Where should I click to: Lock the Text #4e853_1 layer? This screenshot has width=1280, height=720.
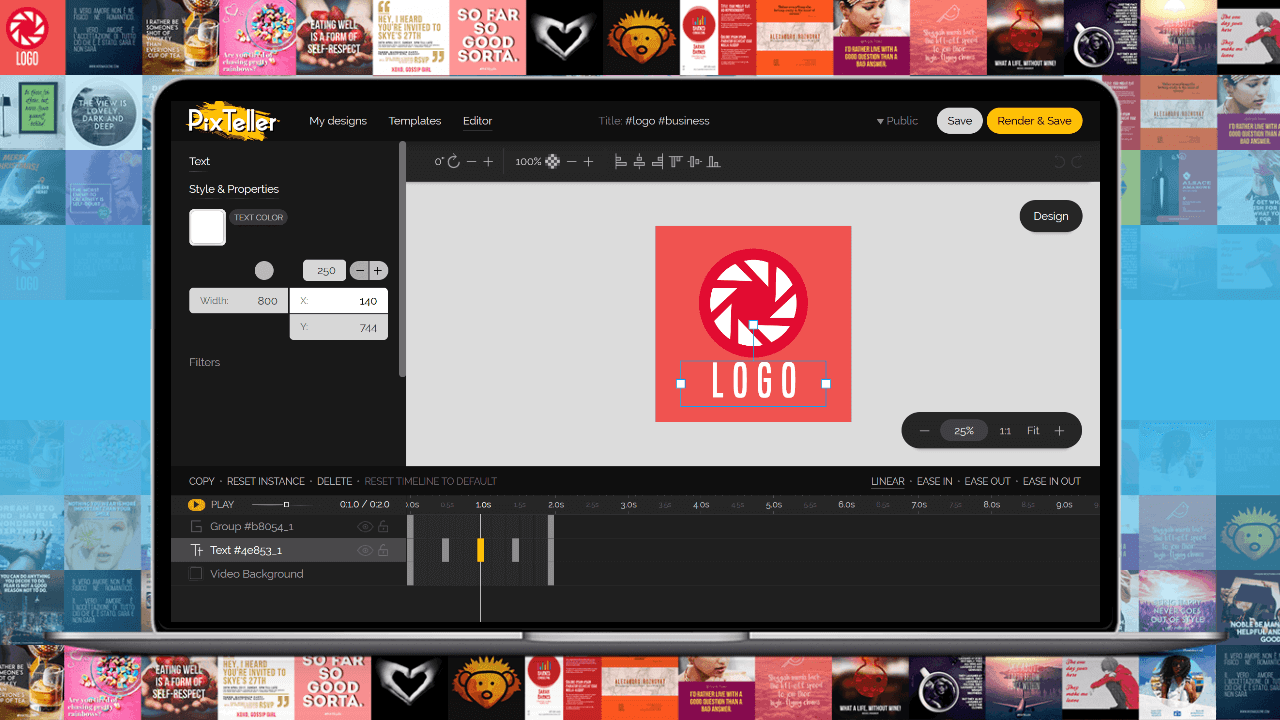point(383,550)
